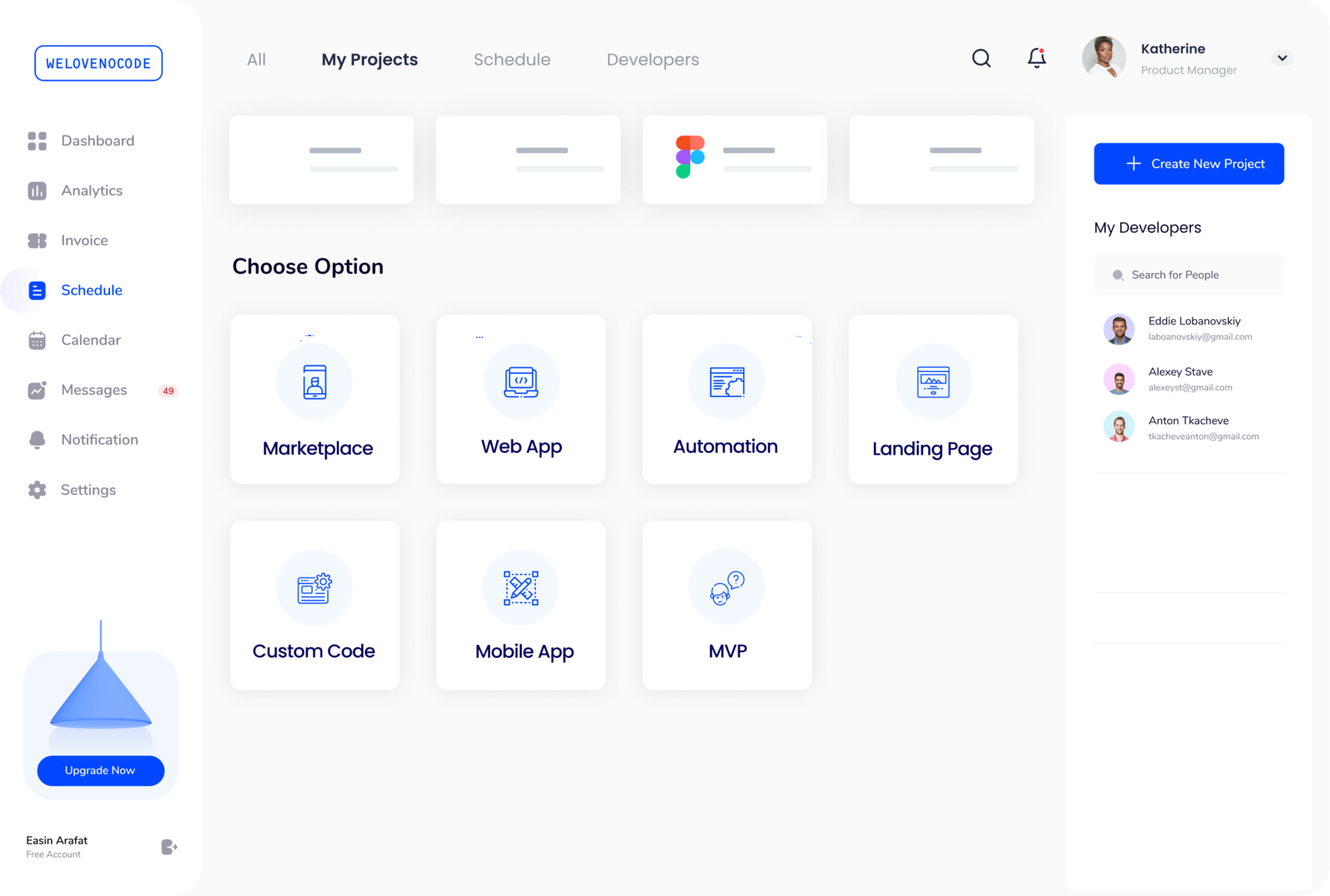Select the Mobile App option card
The image size is (1330, 896).
tap(520, 606)
